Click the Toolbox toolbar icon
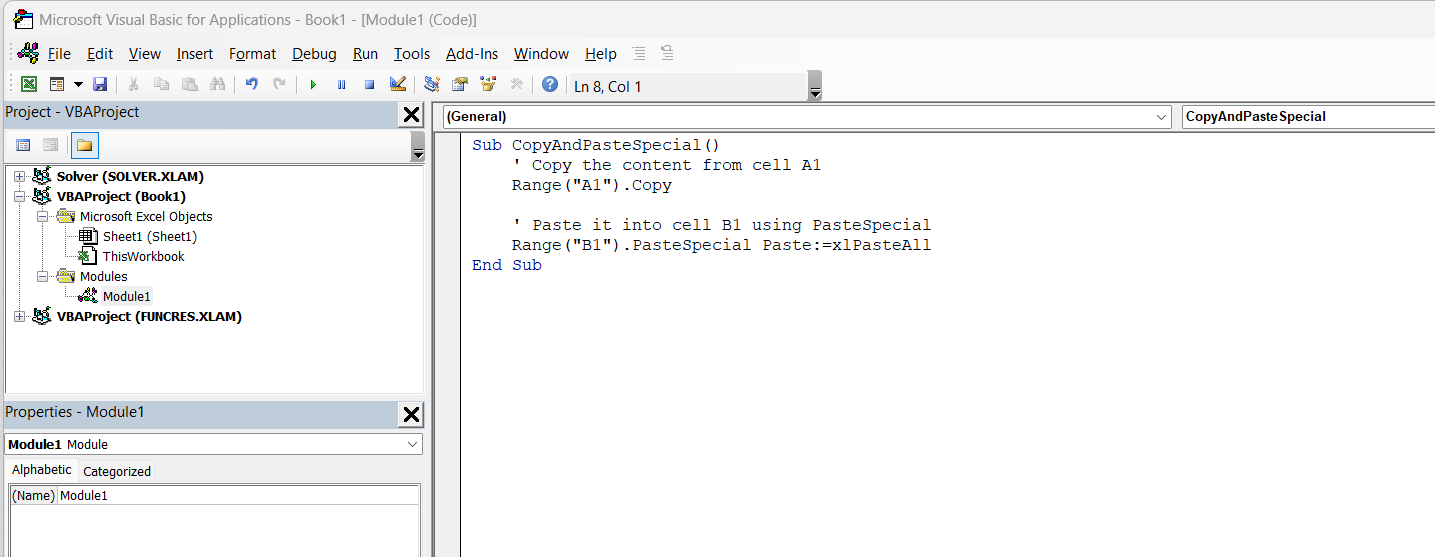 516,85
